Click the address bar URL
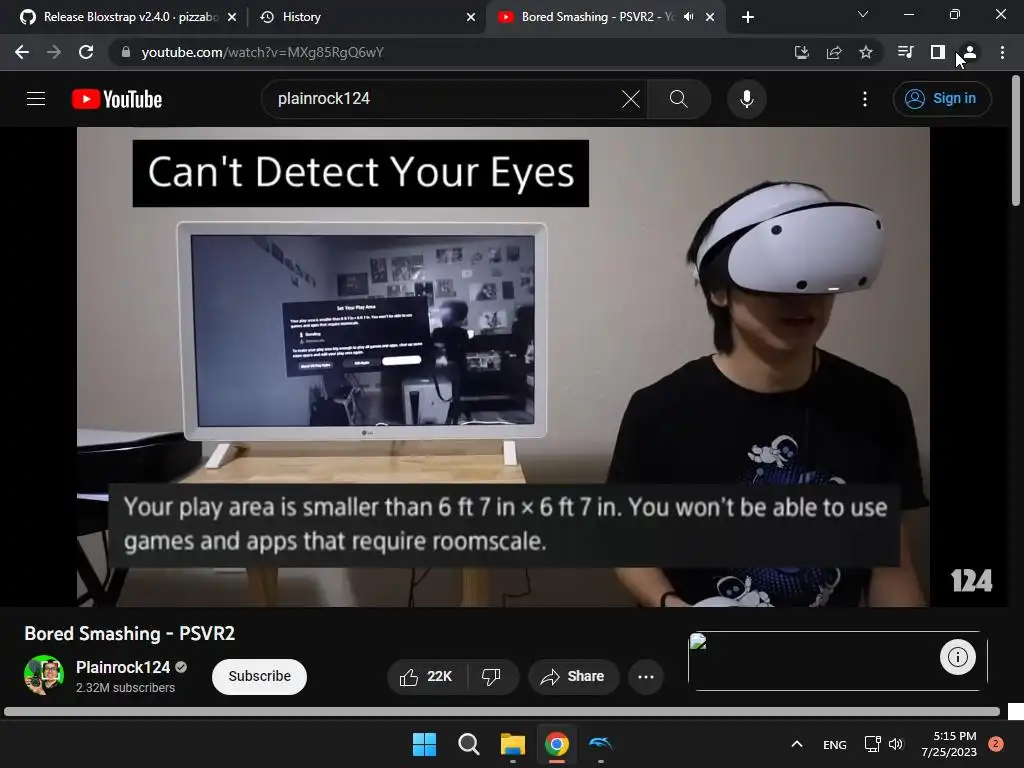This screenshot has height=768, width=1024. click(263, 52)
